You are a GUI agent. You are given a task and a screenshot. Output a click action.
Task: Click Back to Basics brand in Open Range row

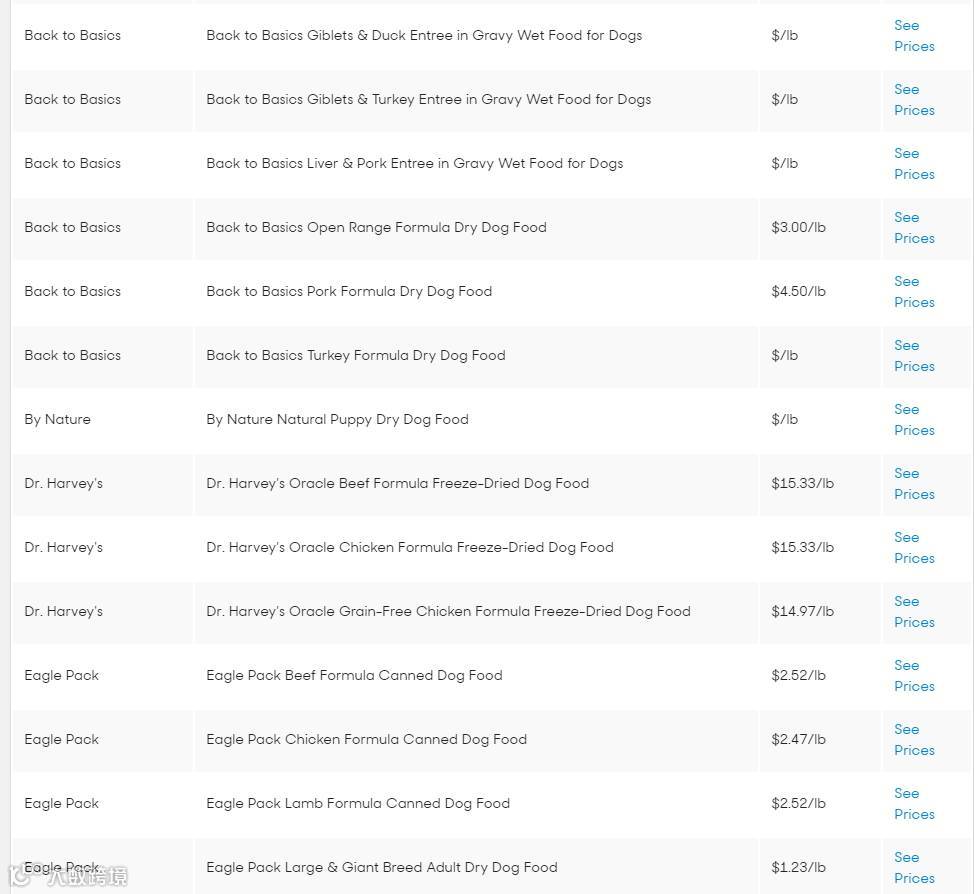(73, 227)
